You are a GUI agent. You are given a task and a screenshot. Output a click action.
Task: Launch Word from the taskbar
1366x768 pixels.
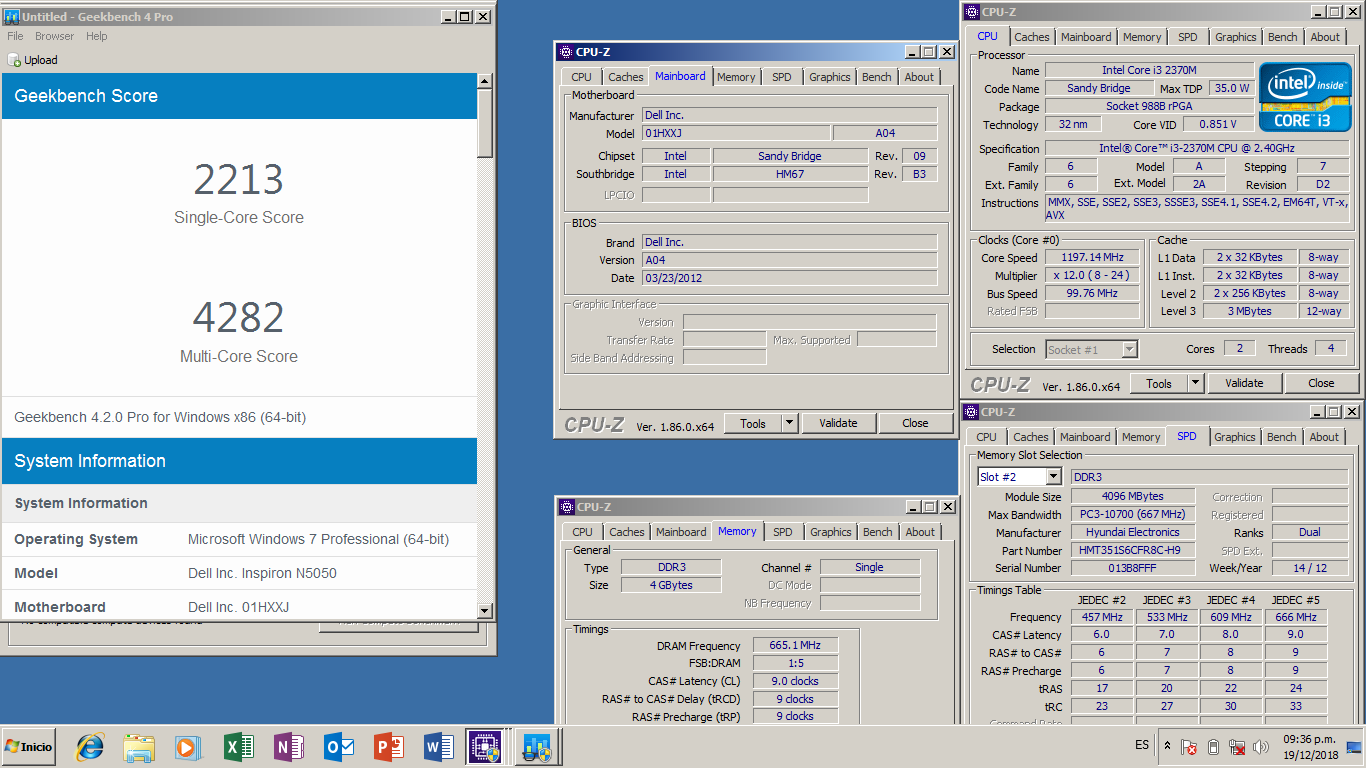click(x=438, y=747)
